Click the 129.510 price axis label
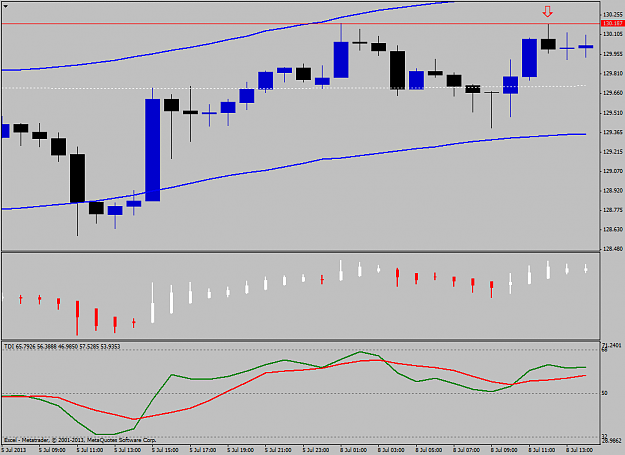Screen dimensions: 625x455 (x=613, y=113)
